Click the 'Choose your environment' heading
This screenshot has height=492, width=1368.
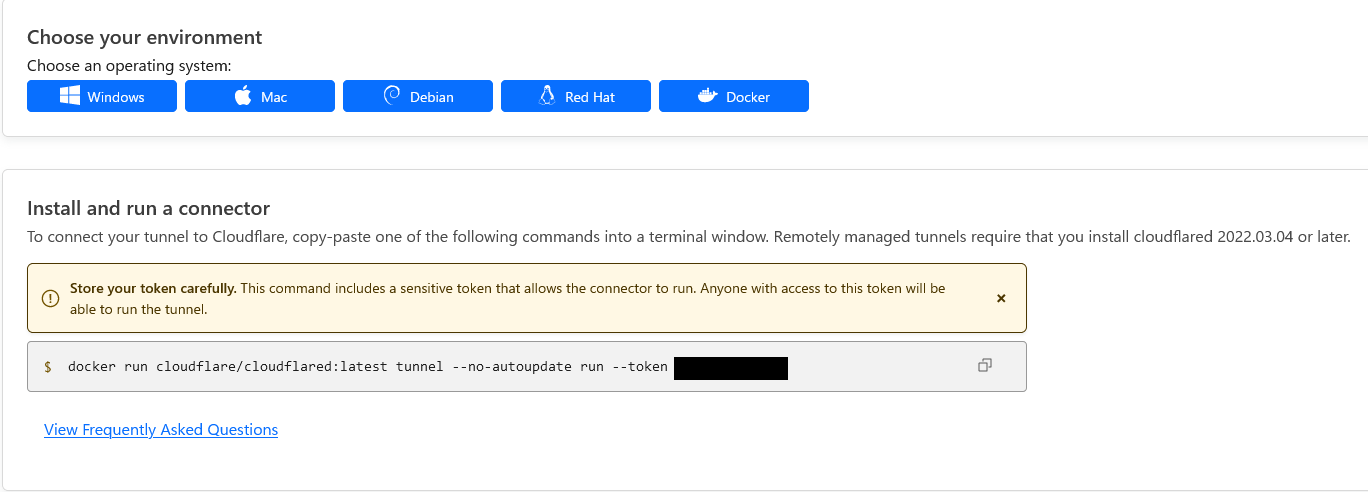[x=144, y=38]
